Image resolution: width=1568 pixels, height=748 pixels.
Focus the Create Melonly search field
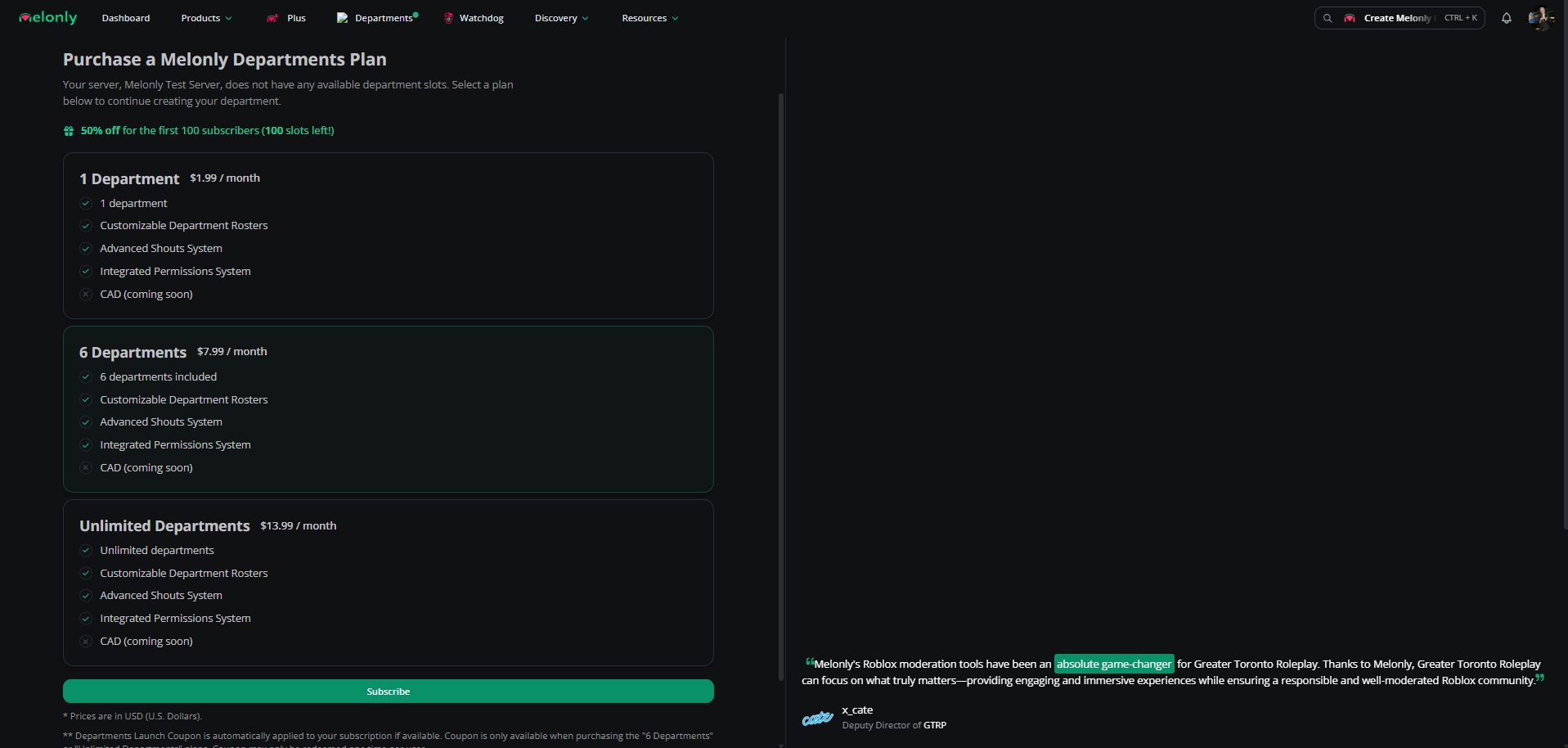click(1400, 18)
